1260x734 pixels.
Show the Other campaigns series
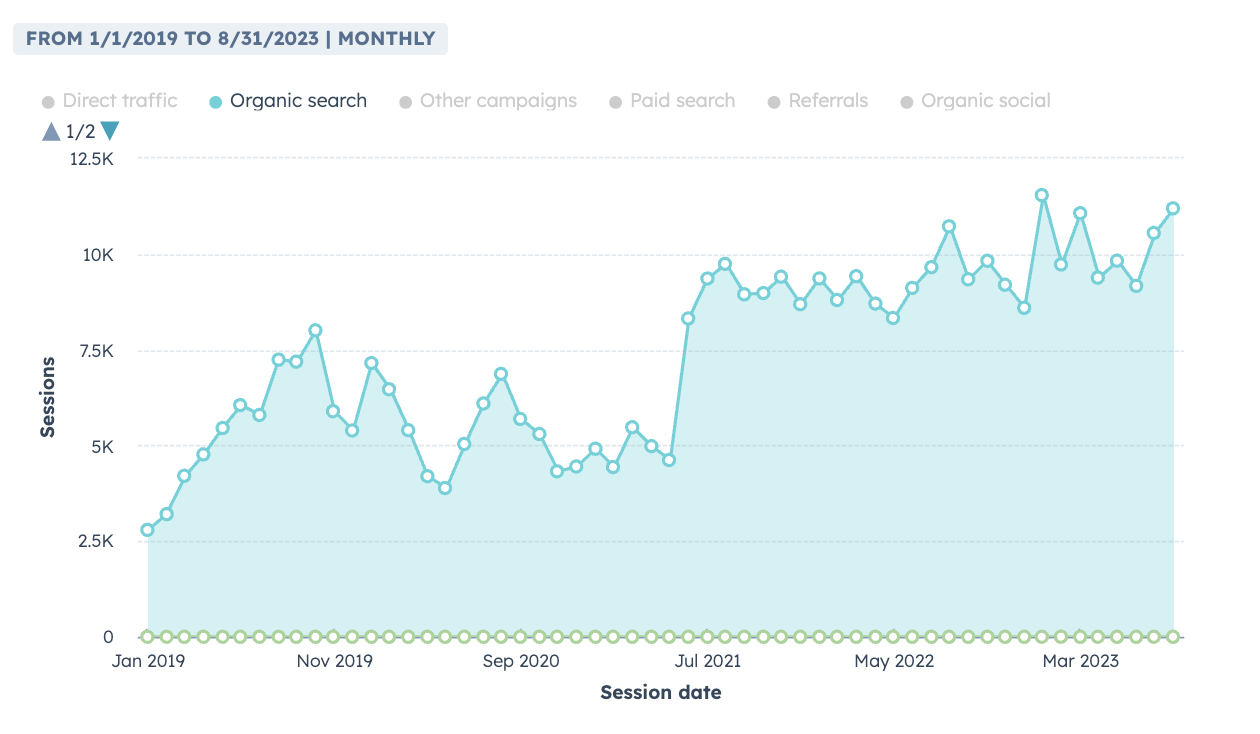tap(498, 101)
